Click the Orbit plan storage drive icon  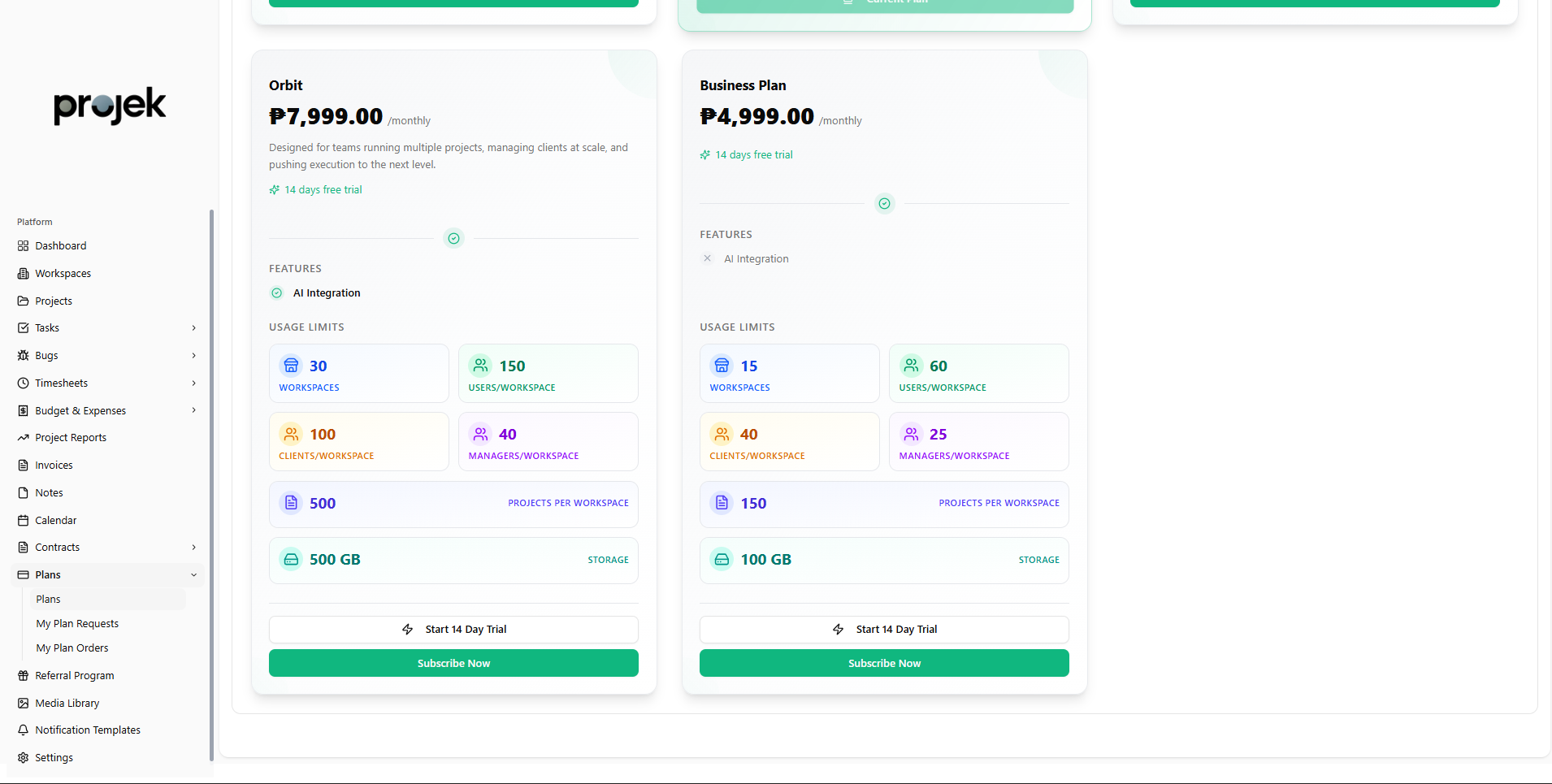(291, 560)
